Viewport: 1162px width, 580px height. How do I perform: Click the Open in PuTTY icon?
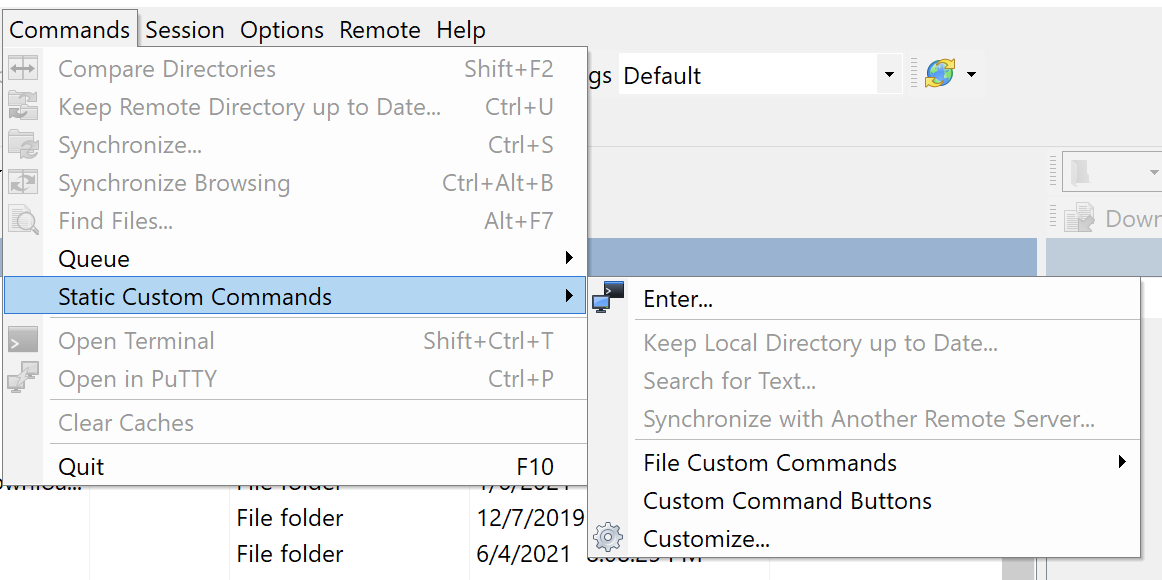(x=23, y=379)
